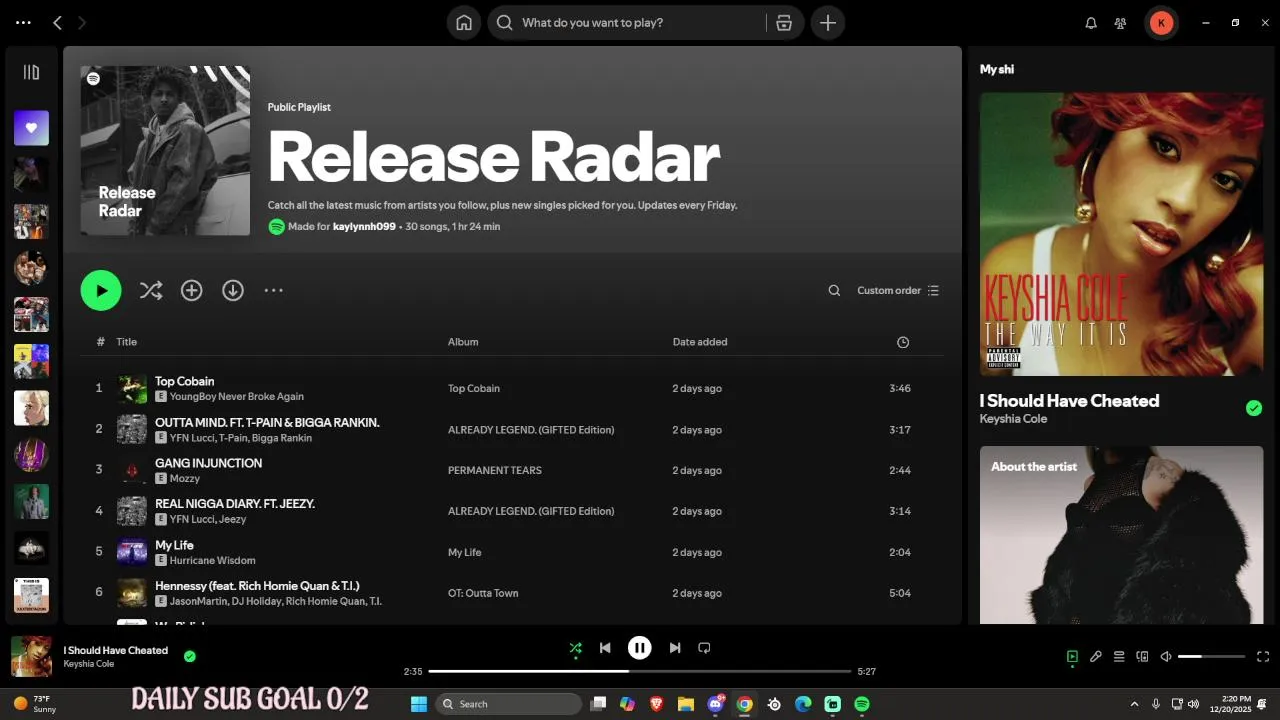Viewport: 1280px width, 720px height.
Task: Skip to next track
Action: click(675, 648)
